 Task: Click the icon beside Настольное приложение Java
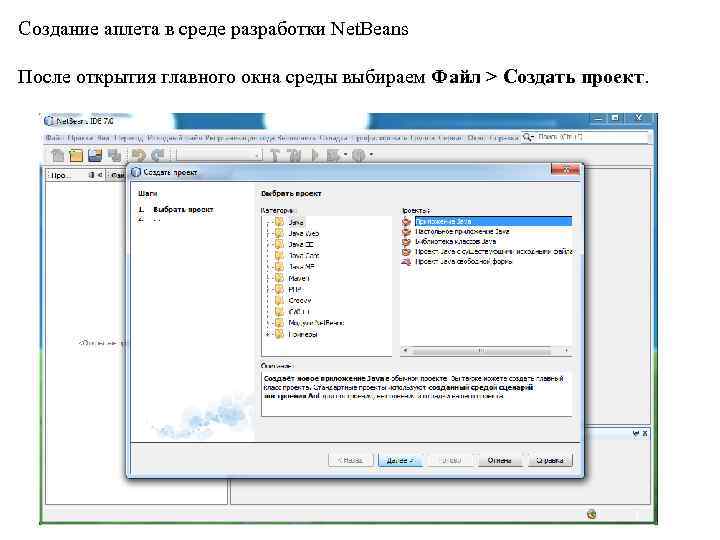tap(406, 231)
